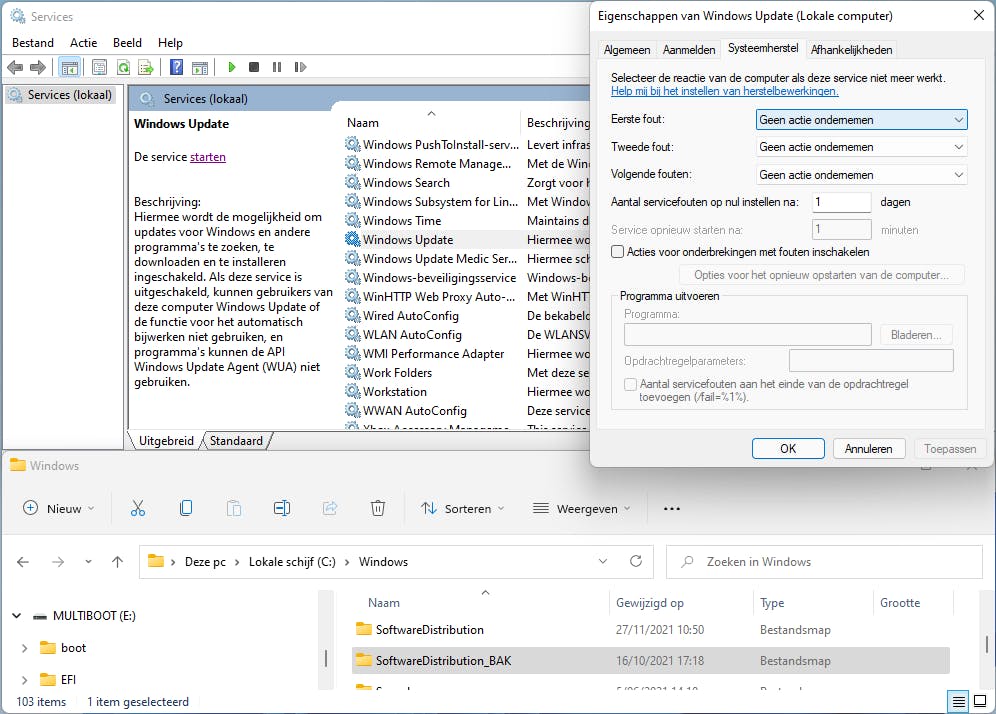Screen dimensions: 996x714
Task: Rename the selected folder in Explorer
Action: click(x=282, y=508)
